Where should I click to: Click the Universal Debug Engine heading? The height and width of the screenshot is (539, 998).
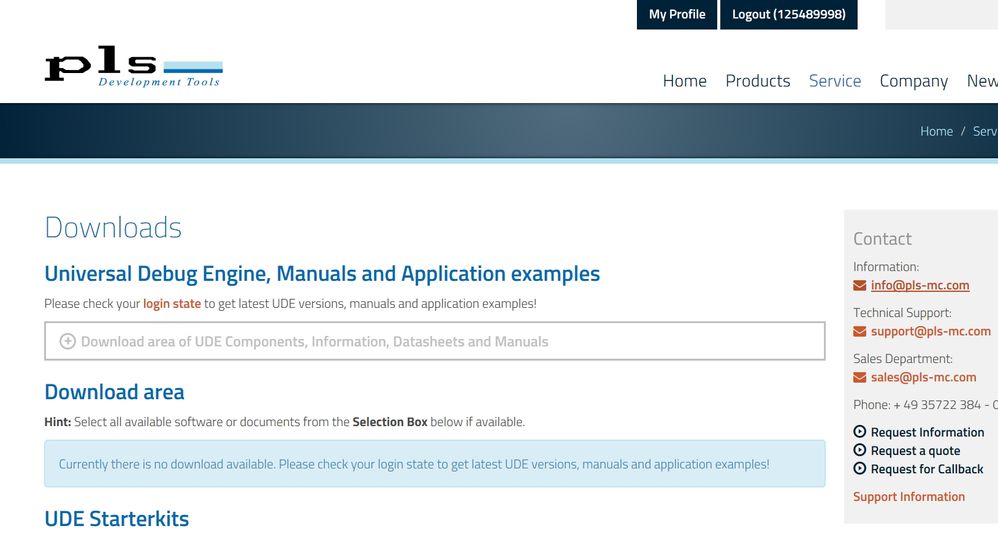322,274
